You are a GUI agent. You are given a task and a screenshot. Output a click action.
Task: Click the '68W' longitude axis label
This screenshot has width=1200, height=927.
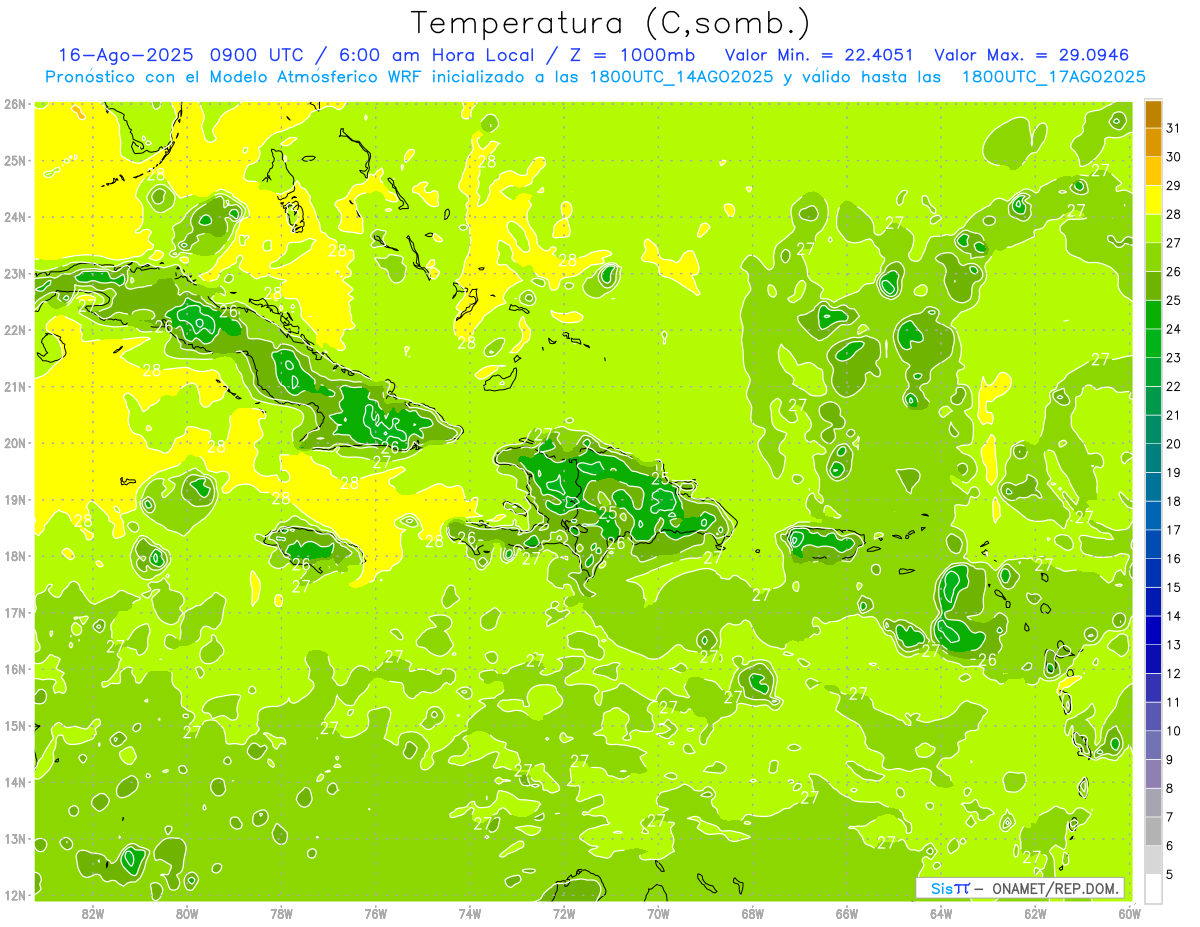coord(753,914)
